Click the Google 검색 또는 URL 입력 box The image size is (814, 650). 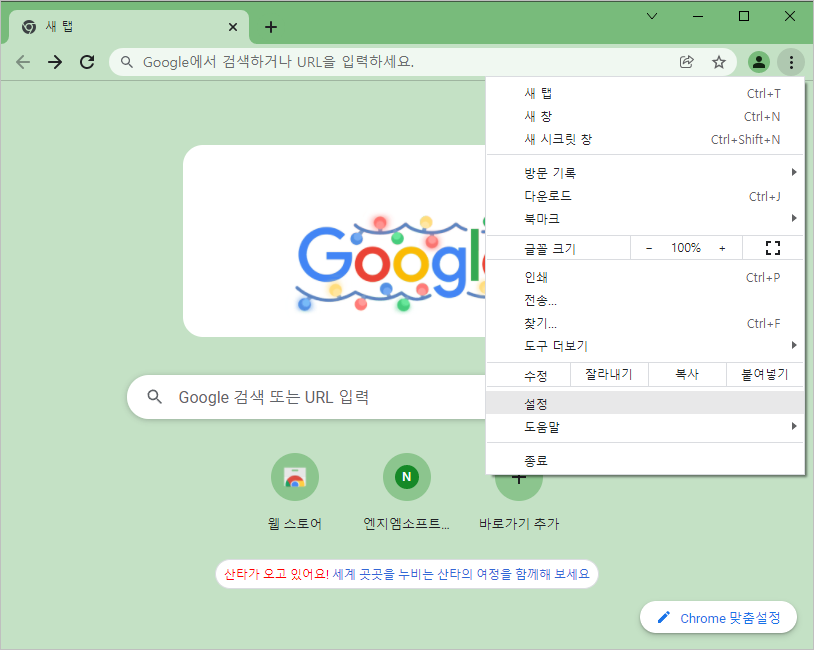306,397
